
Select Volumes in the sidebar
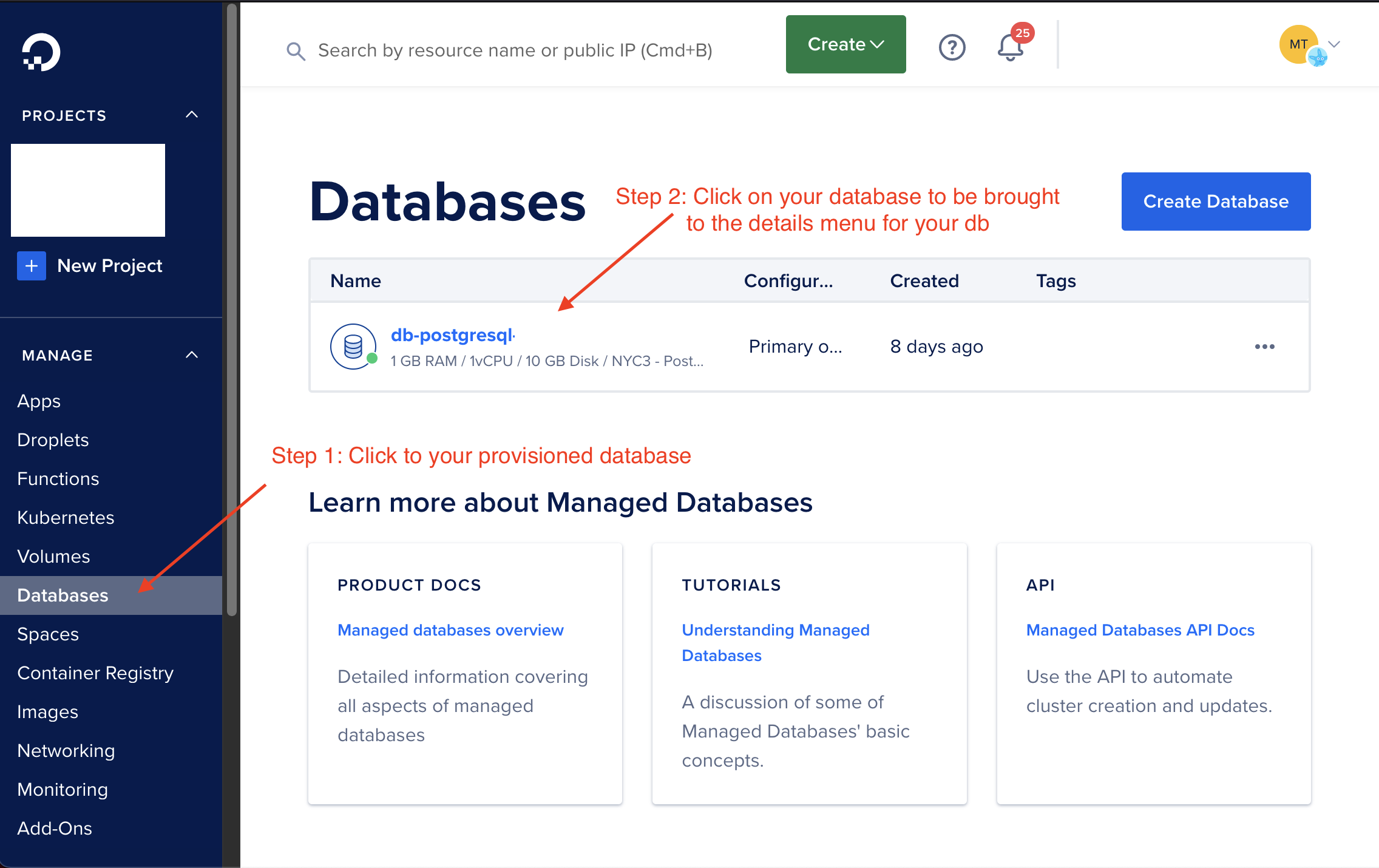pos(53,557)
